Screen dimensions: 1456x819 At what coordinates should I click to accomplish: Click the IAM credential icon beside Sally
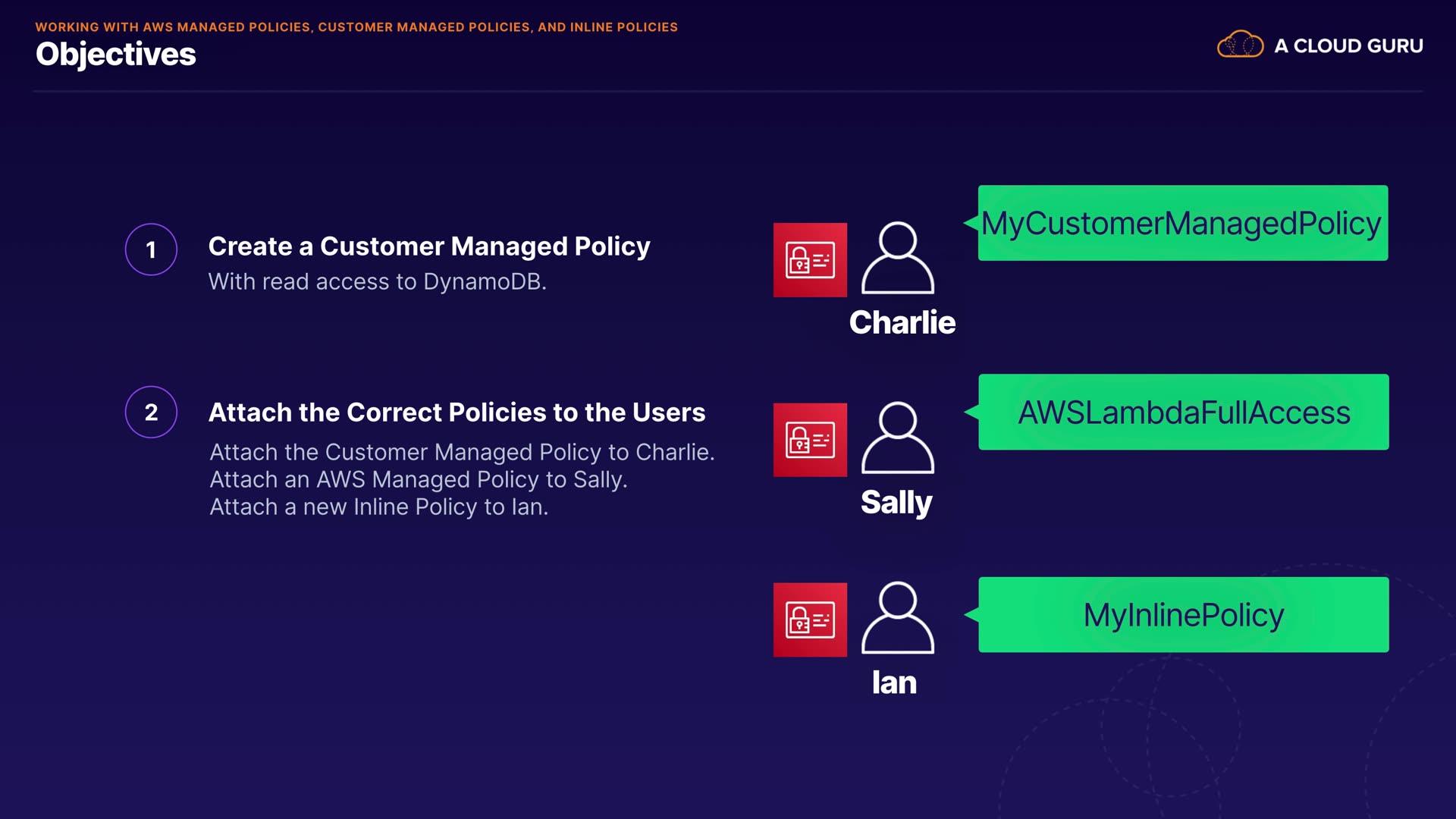click(x=810, y=440)
